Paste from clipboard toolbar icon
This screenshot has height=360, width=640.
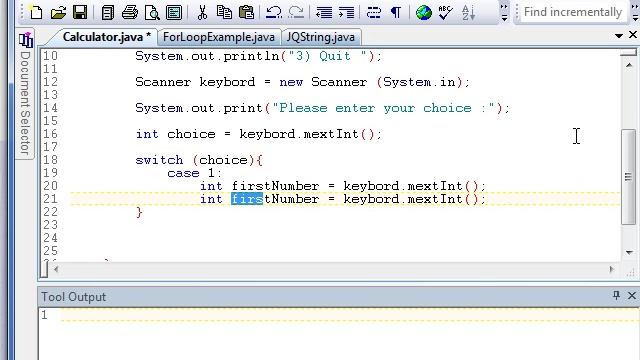click(x=246, y=13)
